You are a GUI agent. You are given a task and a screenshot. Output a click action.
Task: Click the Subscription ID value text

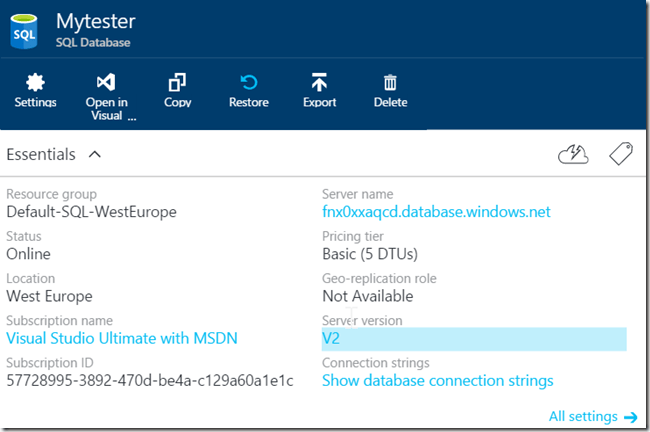coord(150,380)
